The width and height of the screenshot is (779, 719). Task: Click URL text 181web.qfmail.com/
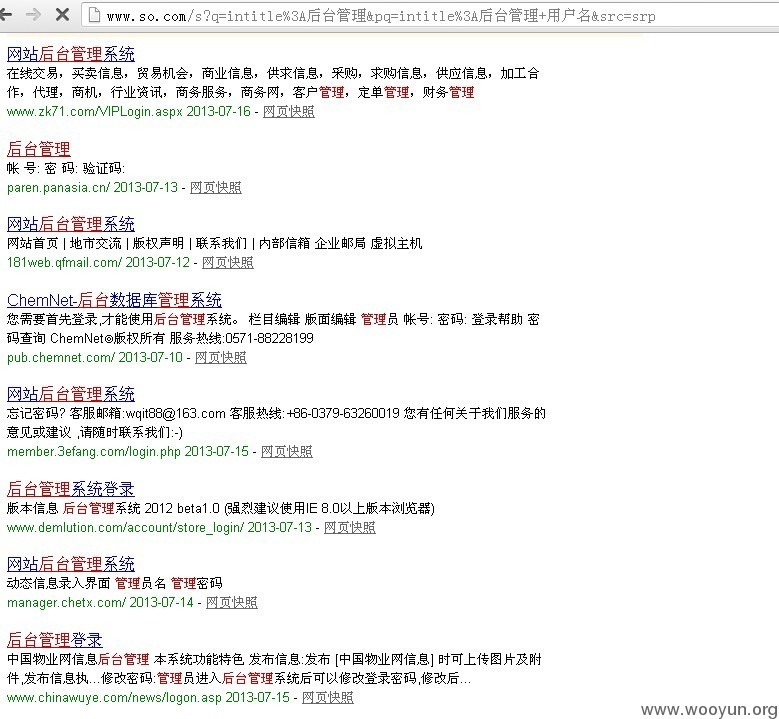click(x=64, y=262)
